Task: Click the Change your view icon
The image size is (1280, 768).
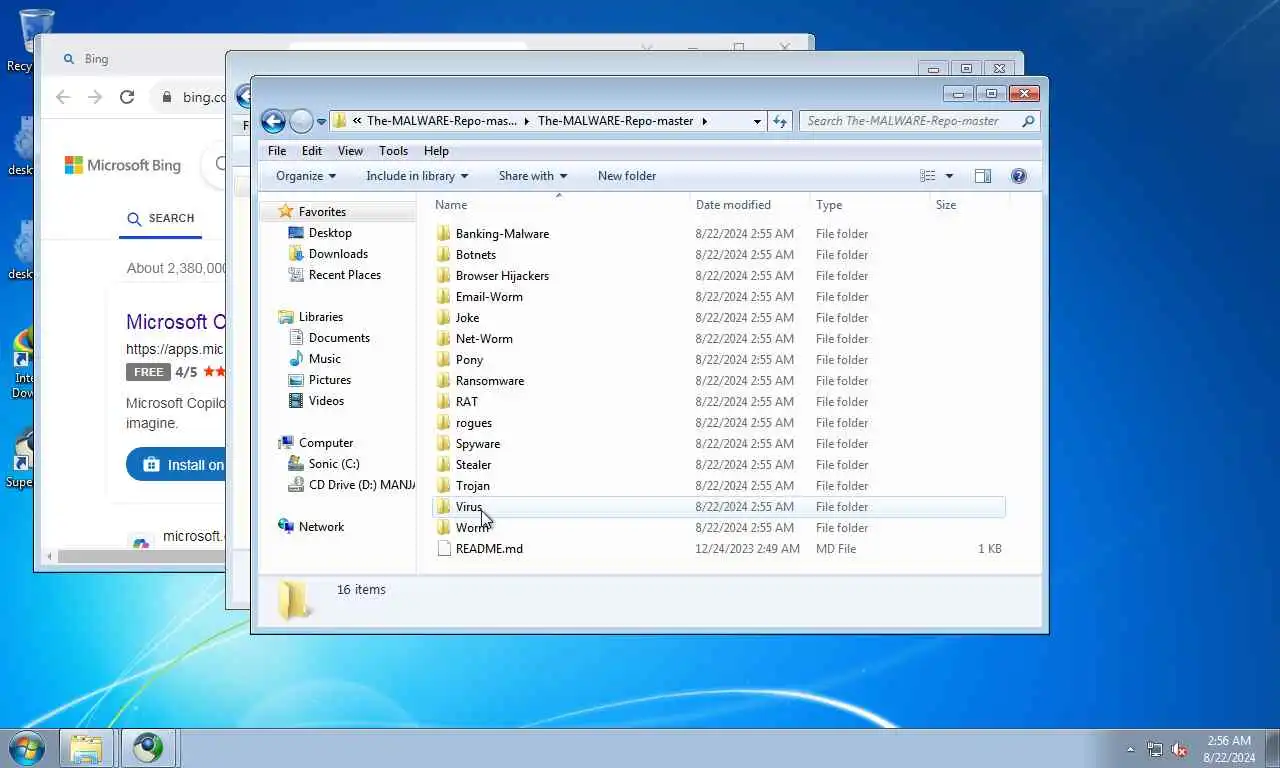Action: point(928,176)
